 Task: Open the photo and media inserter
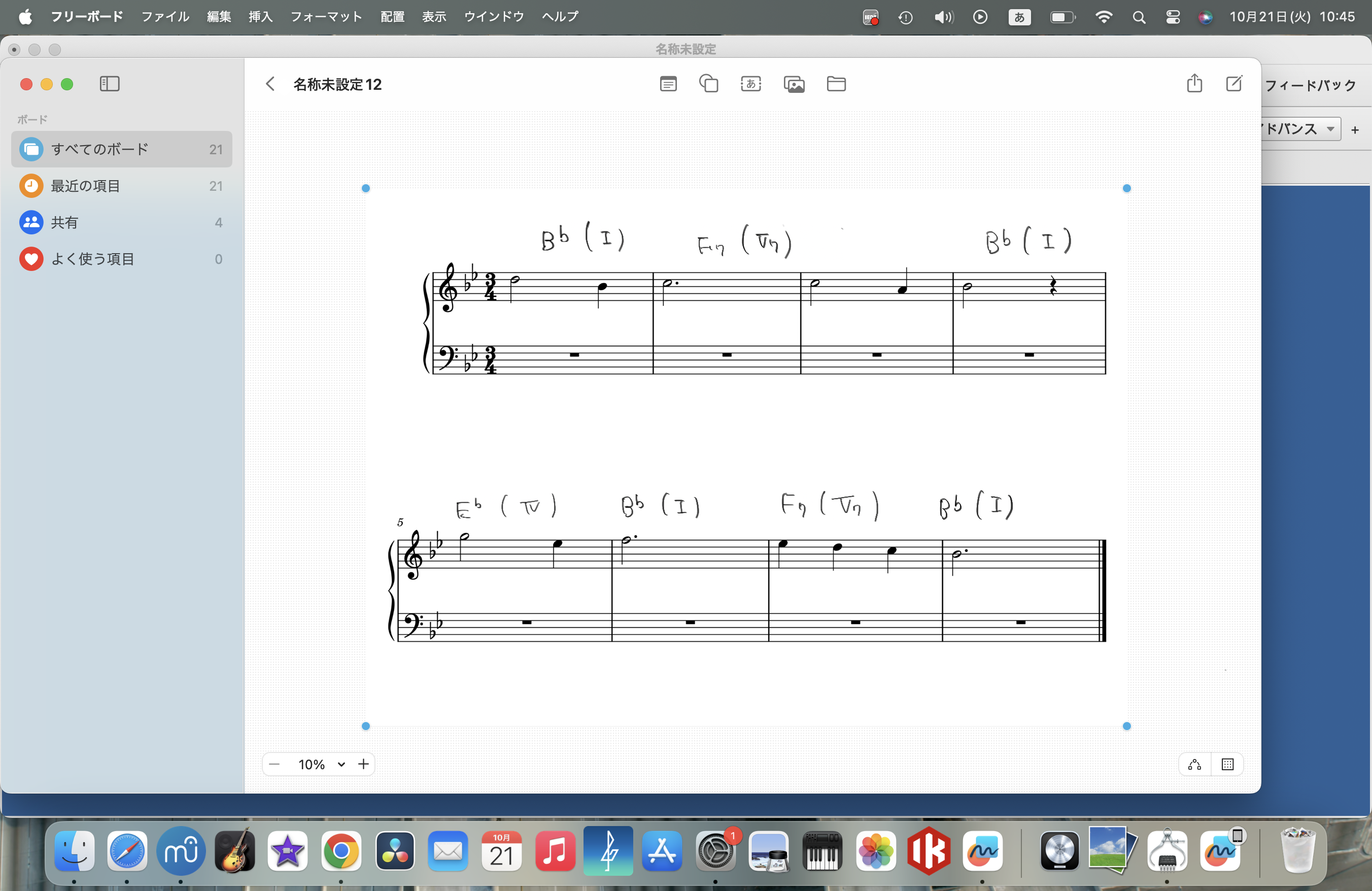coord(794,85)
